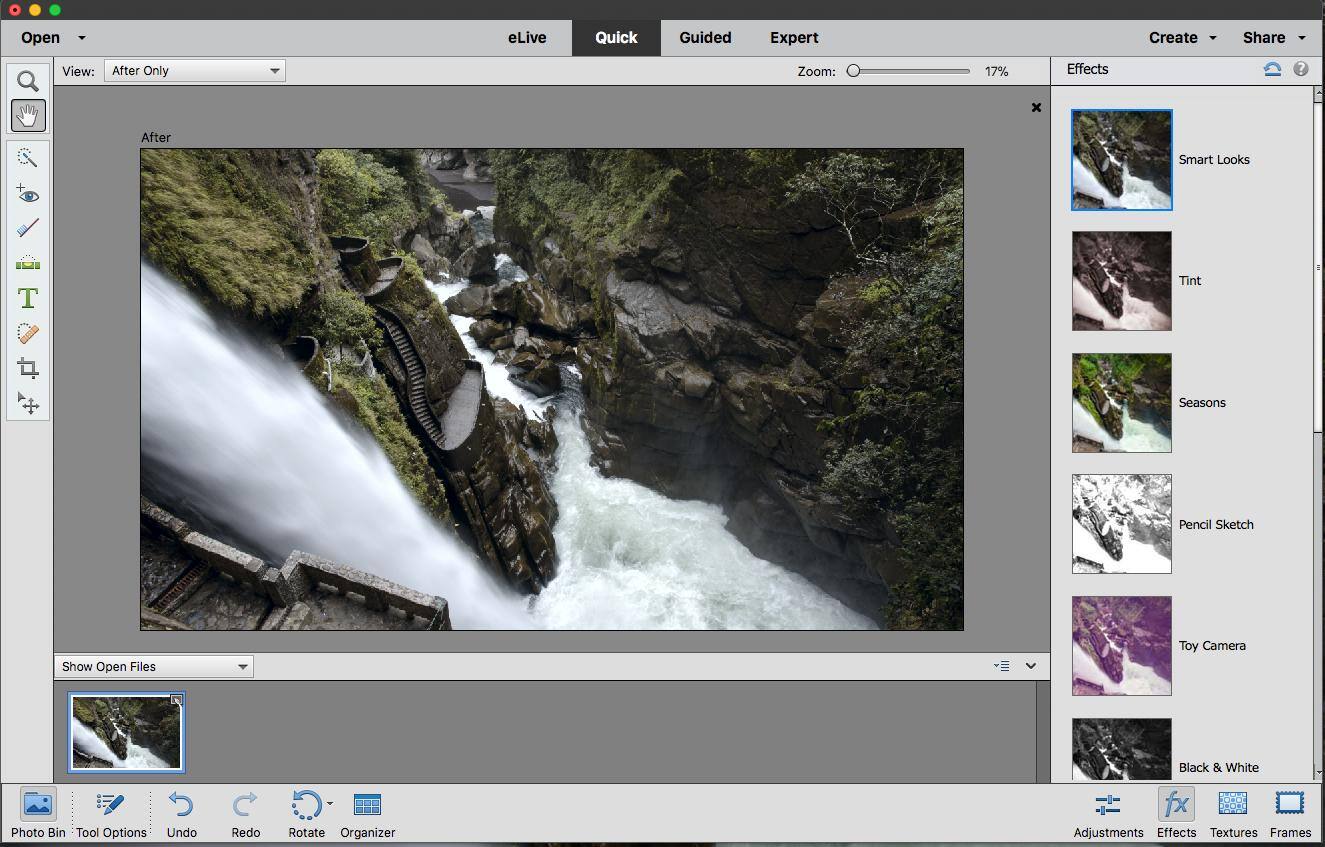Toggle the Tool Options panel
Viewport: 1325px width, 847px height.
[x=111, y=813]
